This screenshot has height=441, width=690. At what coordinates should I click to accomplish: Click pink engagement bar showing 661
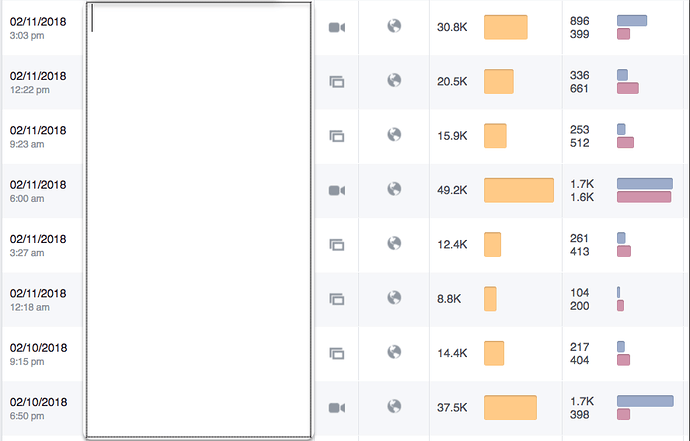click(x=628, y=88)
